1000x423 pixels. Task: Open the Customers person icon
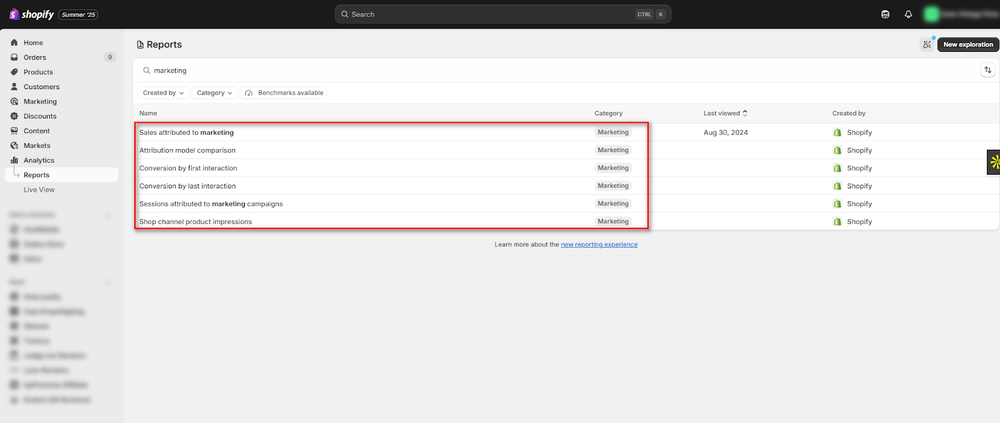click(14, 87)
